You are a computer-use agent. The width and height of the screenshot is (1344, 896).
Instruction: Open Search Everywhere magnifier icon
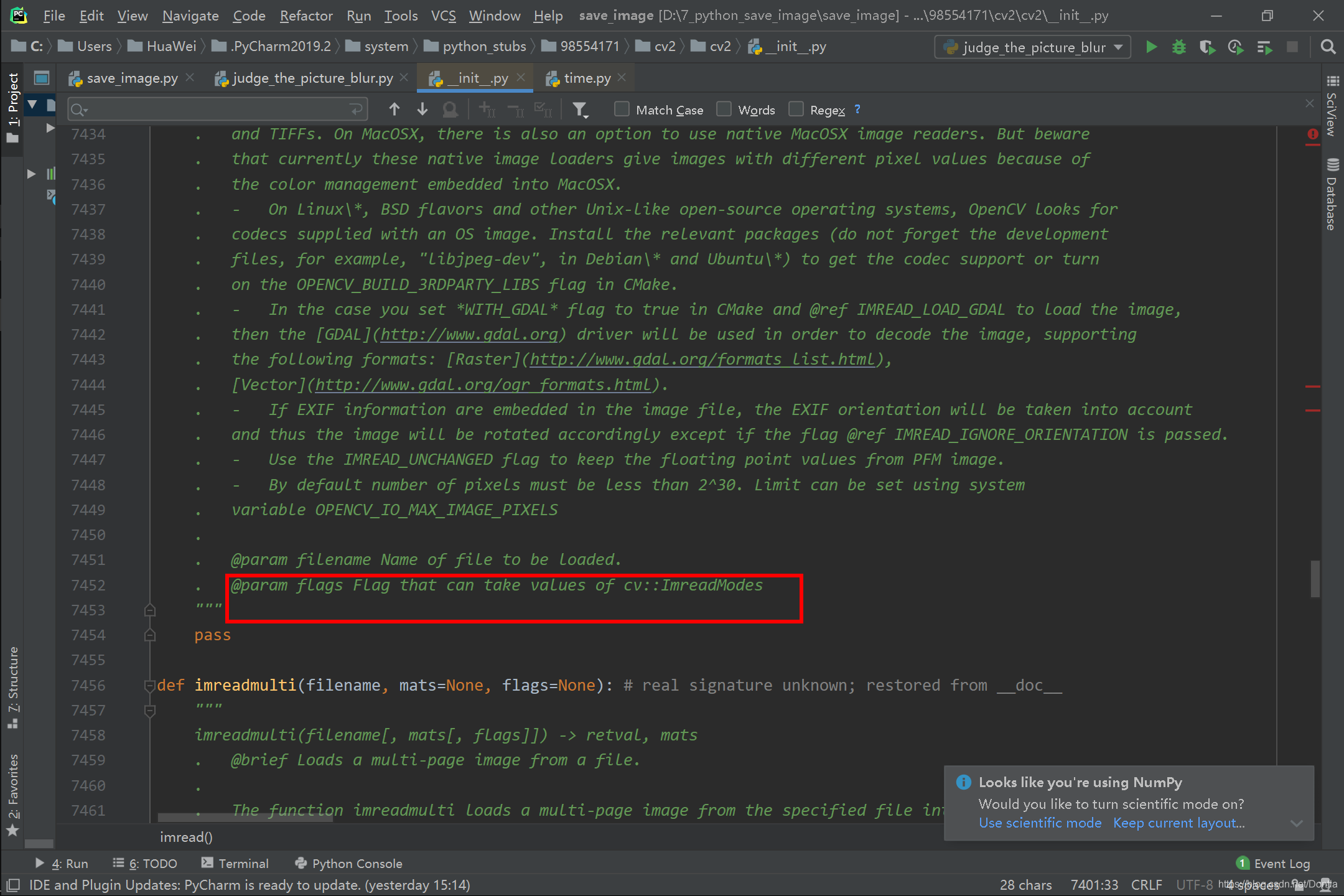coord(1328,47)
